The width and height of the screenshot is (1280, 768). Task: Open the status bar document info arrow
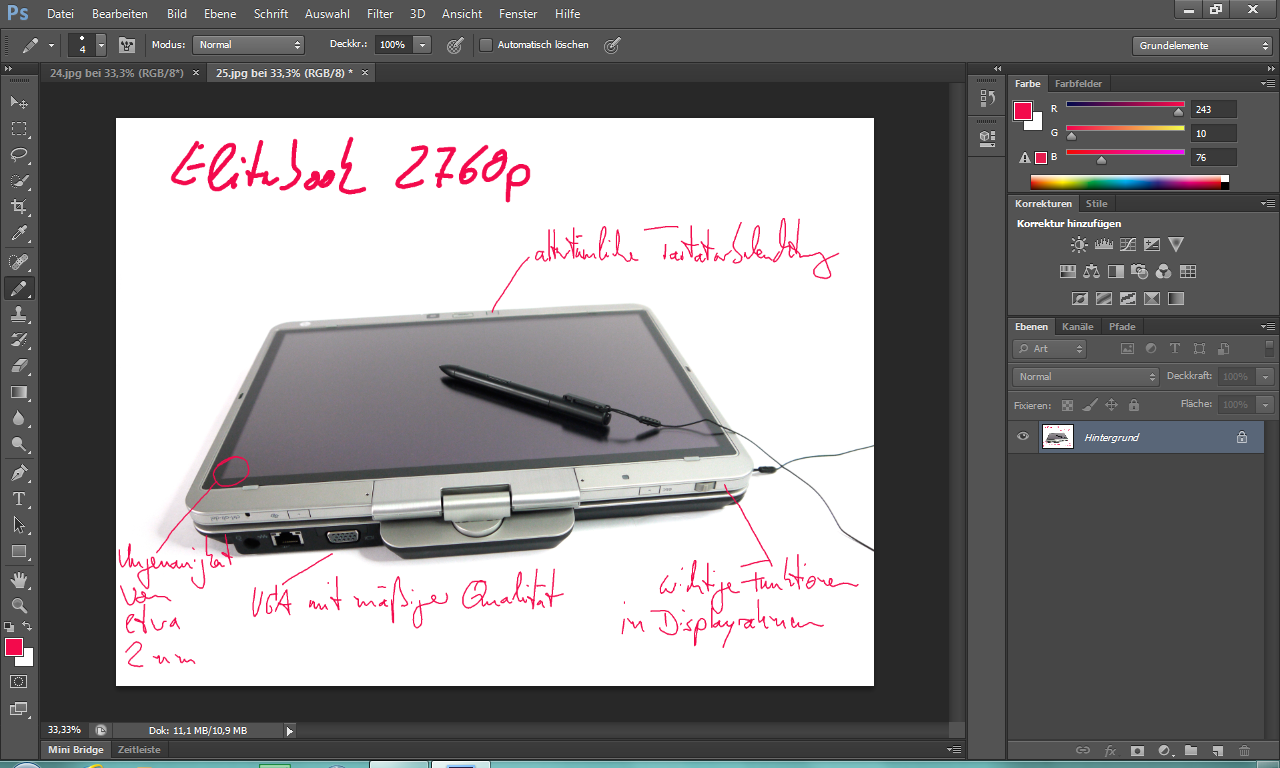click(290, 731)
